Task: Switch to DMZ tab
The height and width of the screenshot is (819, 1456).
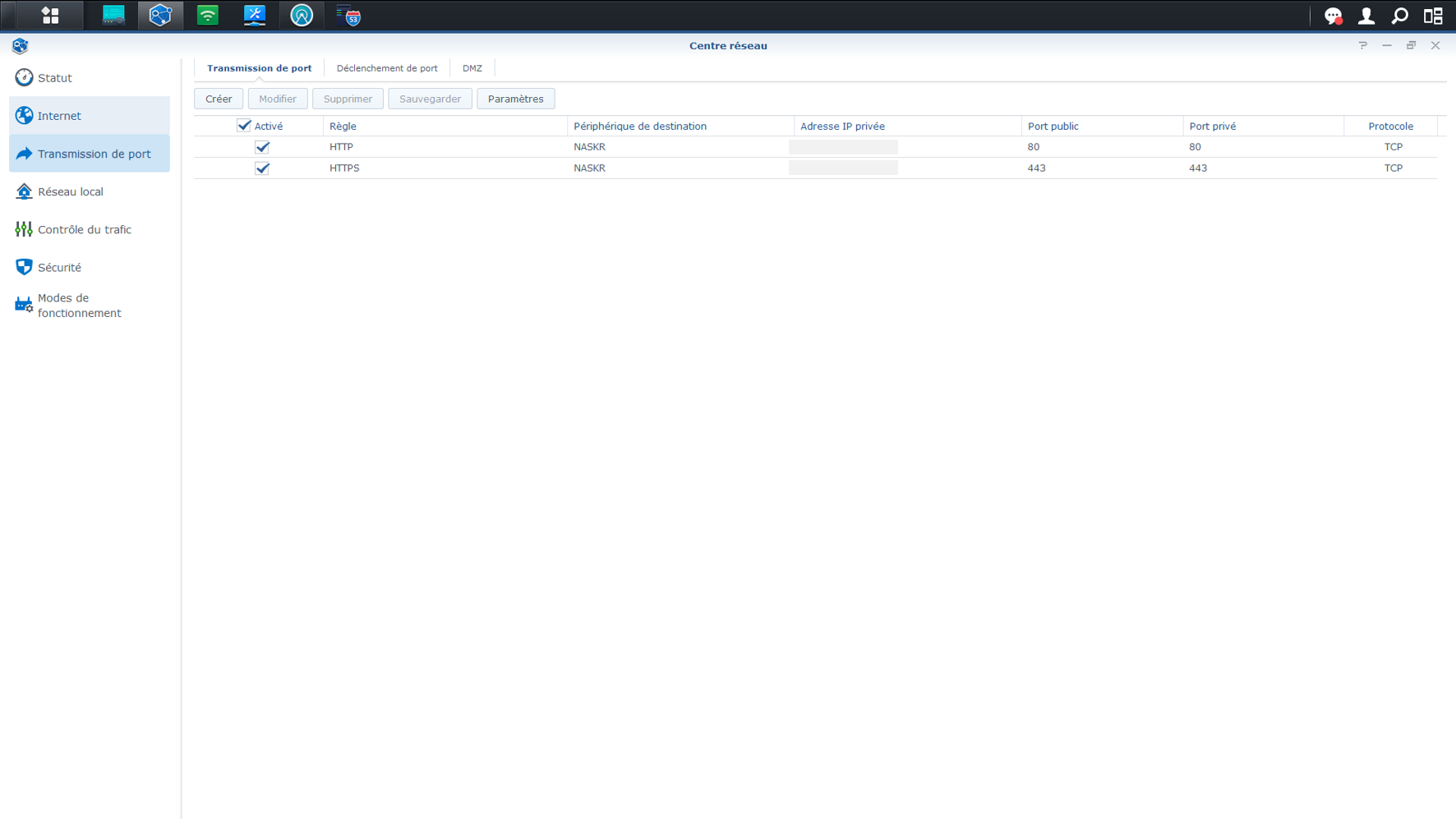Action: click(x=472, y=68)
